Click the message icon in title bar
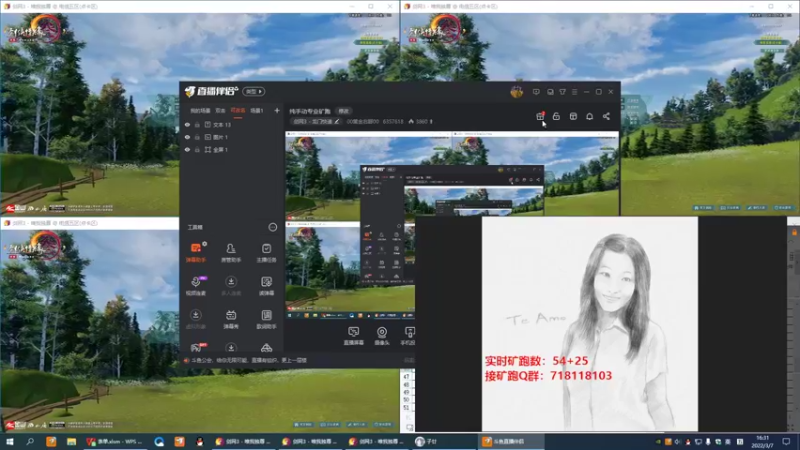The height and width of the screenshot is (450, 800). click(536, 92)
